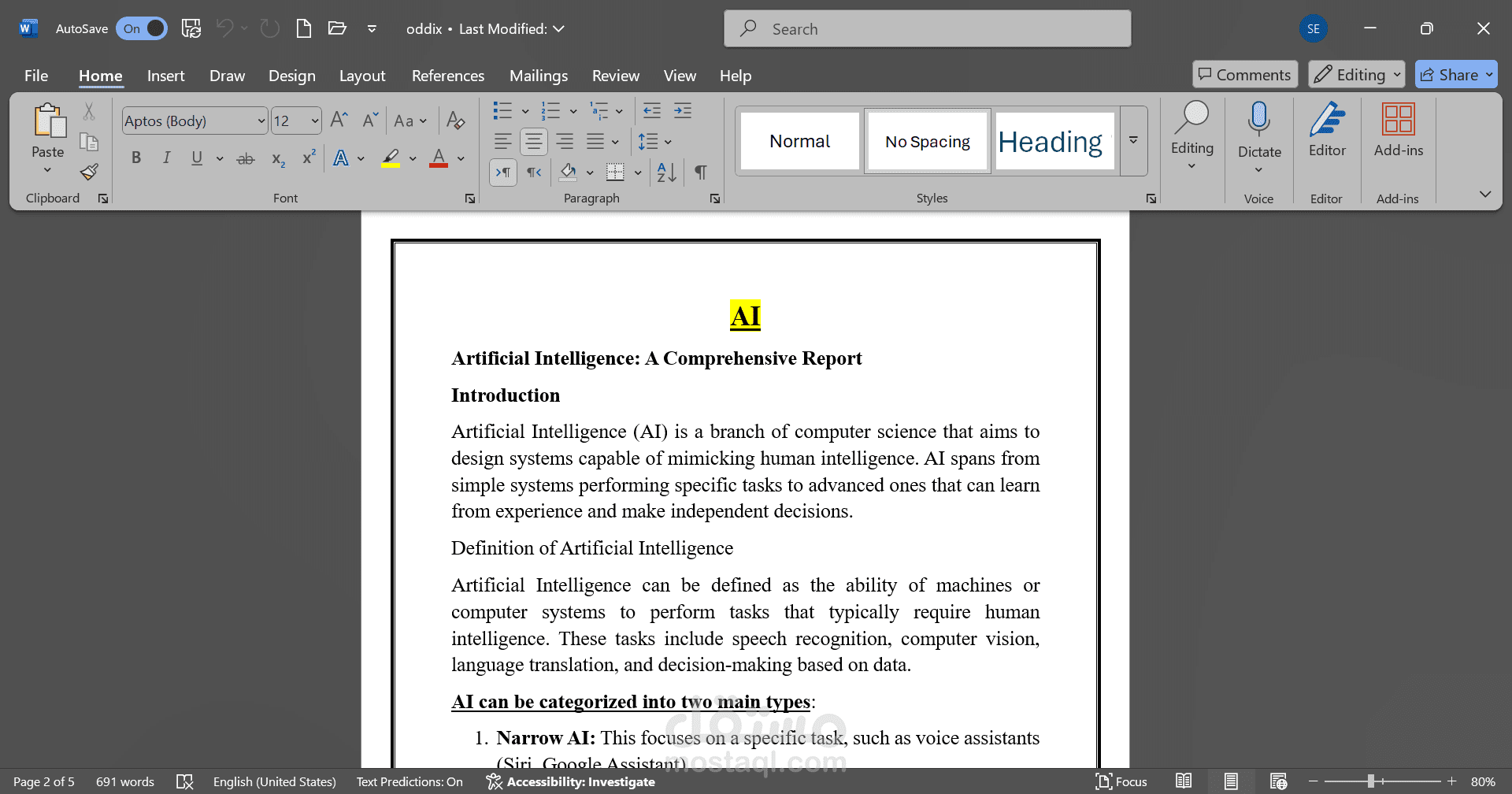The width and height of the screenshot is (1512, 794).
Task: Click the Cut scissors icon
Action: (89, 112)
